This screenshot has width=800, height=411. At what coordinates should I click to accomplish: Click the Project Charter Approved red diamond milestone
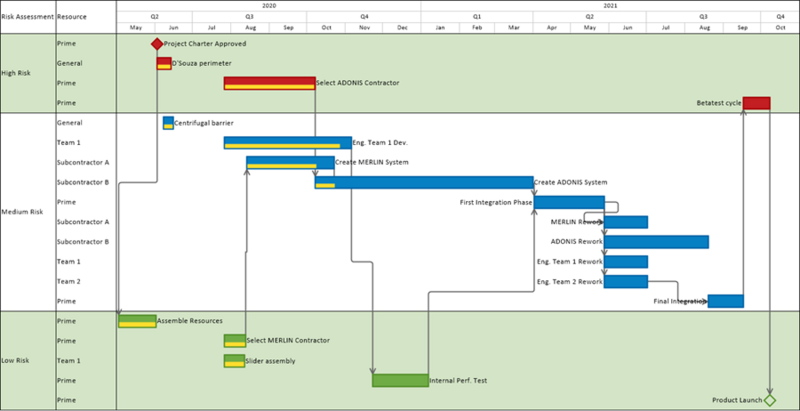(x=157, y=44)
